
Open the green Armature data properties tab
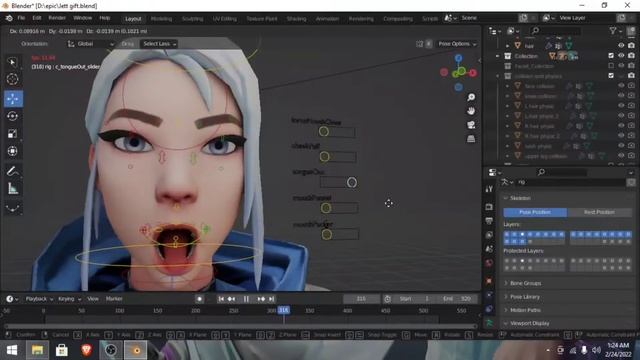pos(489,323)
